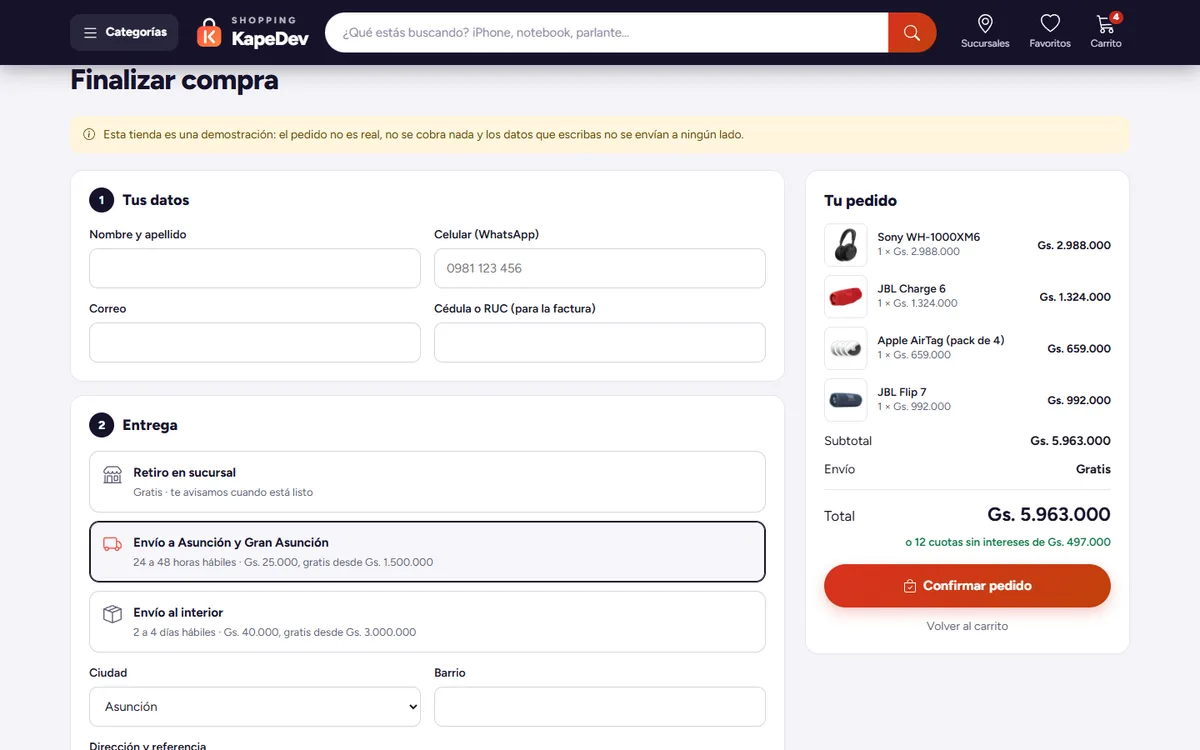This screenshot has height=750, width=1200.
Task: Click the 12 cuotas sin intereses text
Action: point(1008,542)
